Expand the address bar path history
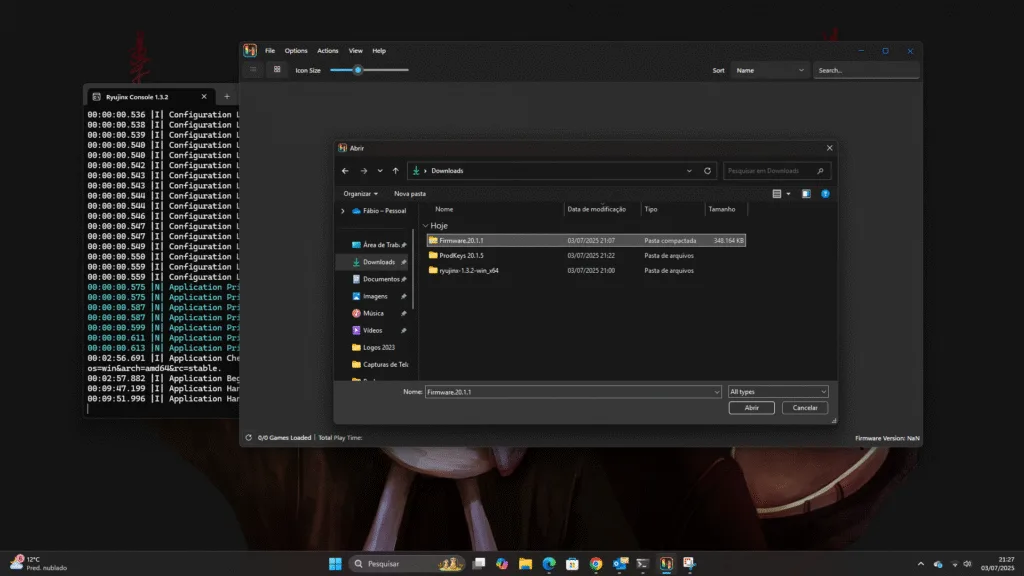Screen dimensions: 1024x576 pyautogui.click(x=689, y=171)
